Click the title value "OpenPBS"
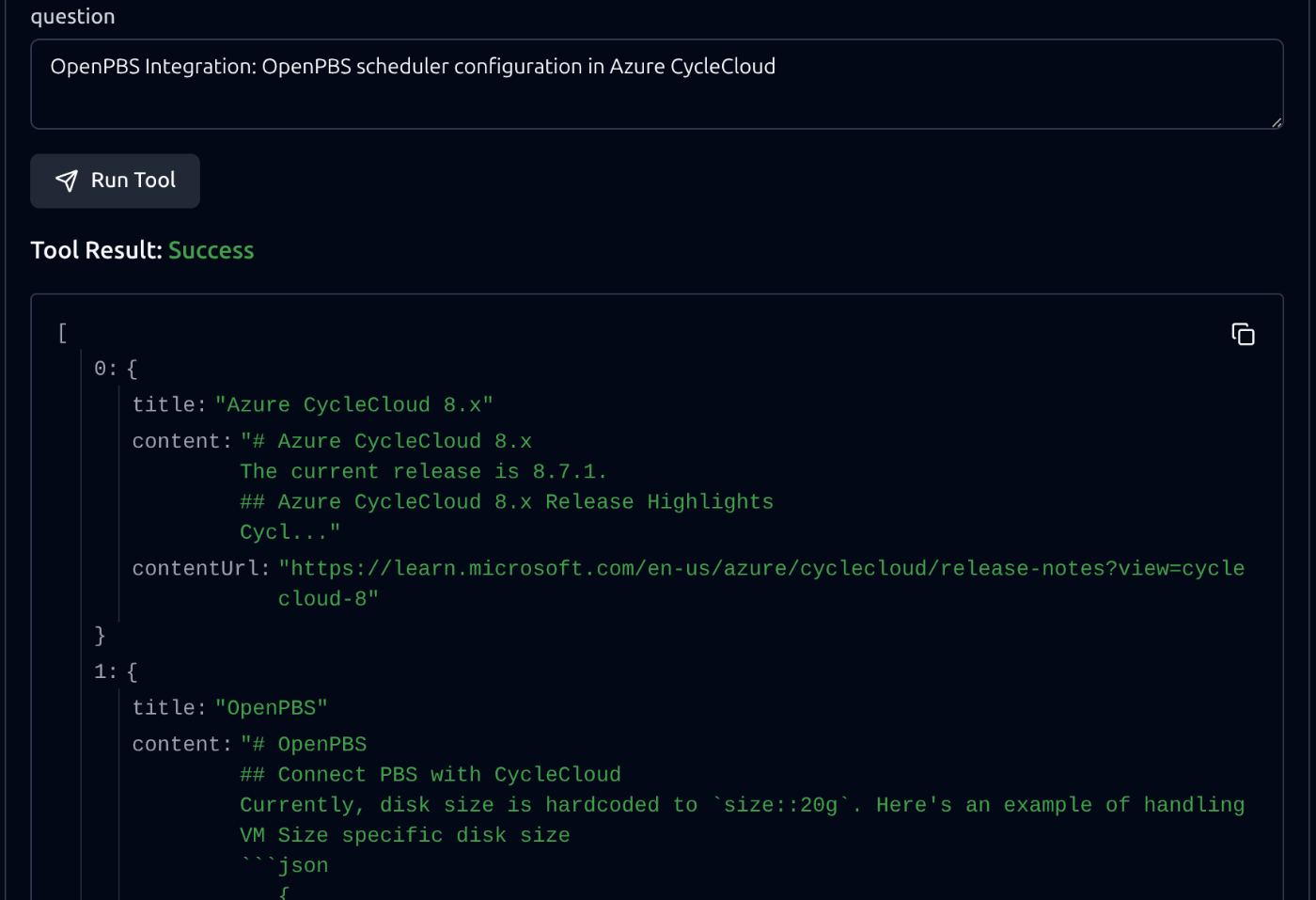This screenshot has width=1316, height=900. coord(272,708)
